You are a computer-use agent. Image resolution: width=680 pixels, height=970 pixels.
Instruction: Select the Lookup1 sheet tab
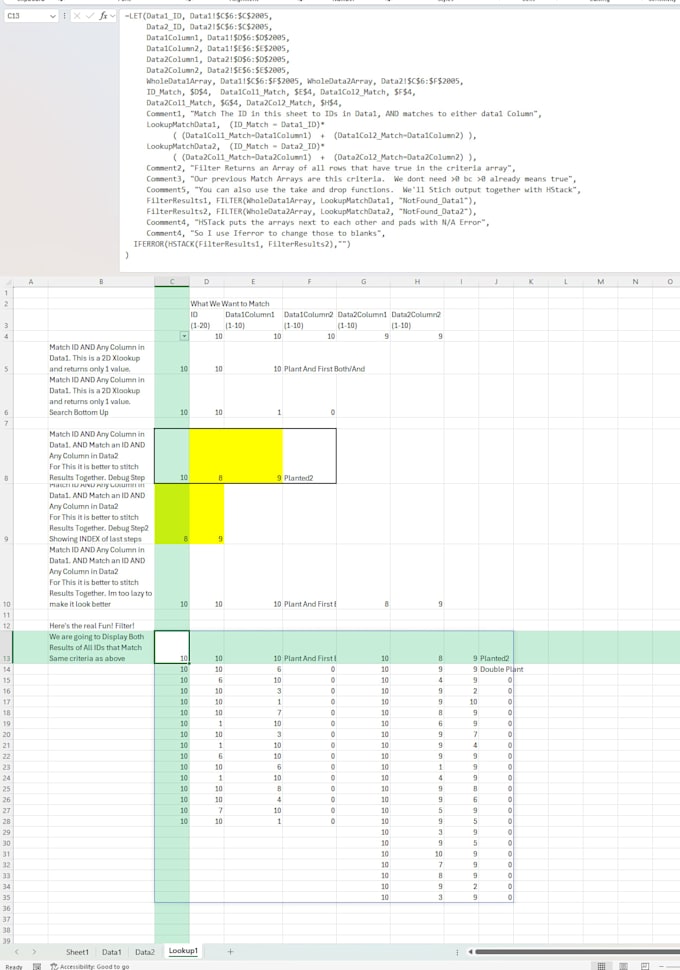click(x=183, y=951)
